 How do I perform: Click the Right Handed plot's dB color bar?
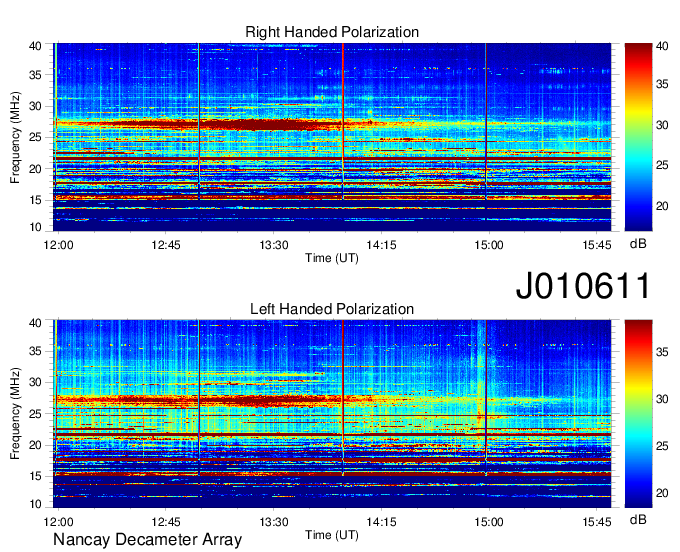(x=638, y=137)
